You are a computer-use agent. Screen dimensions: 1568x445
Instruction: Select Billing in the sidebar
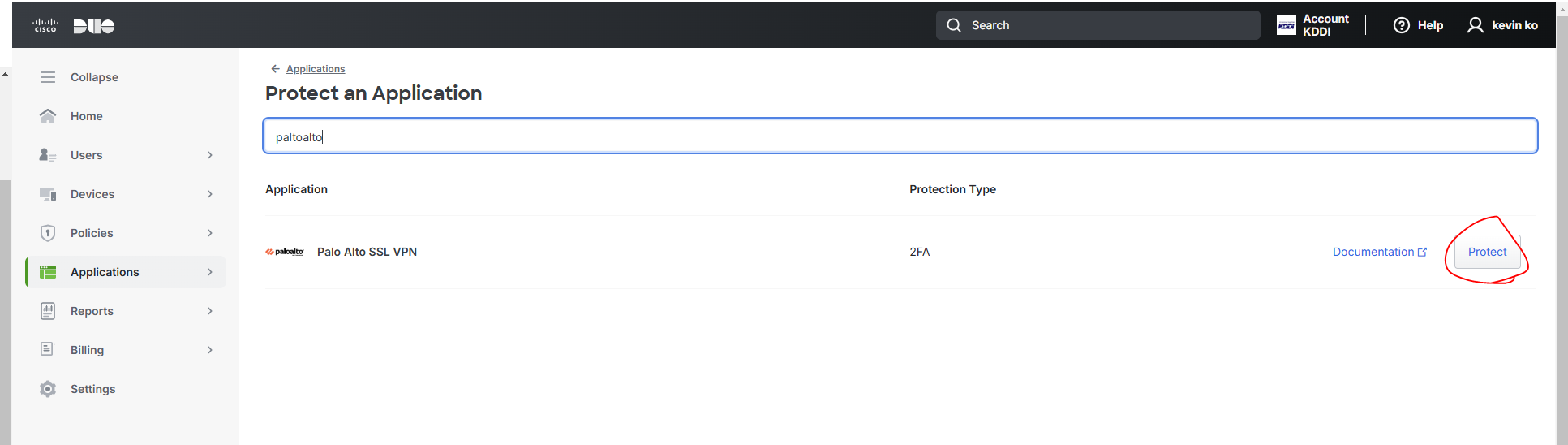pyautogui.click(x=127, y=350)
